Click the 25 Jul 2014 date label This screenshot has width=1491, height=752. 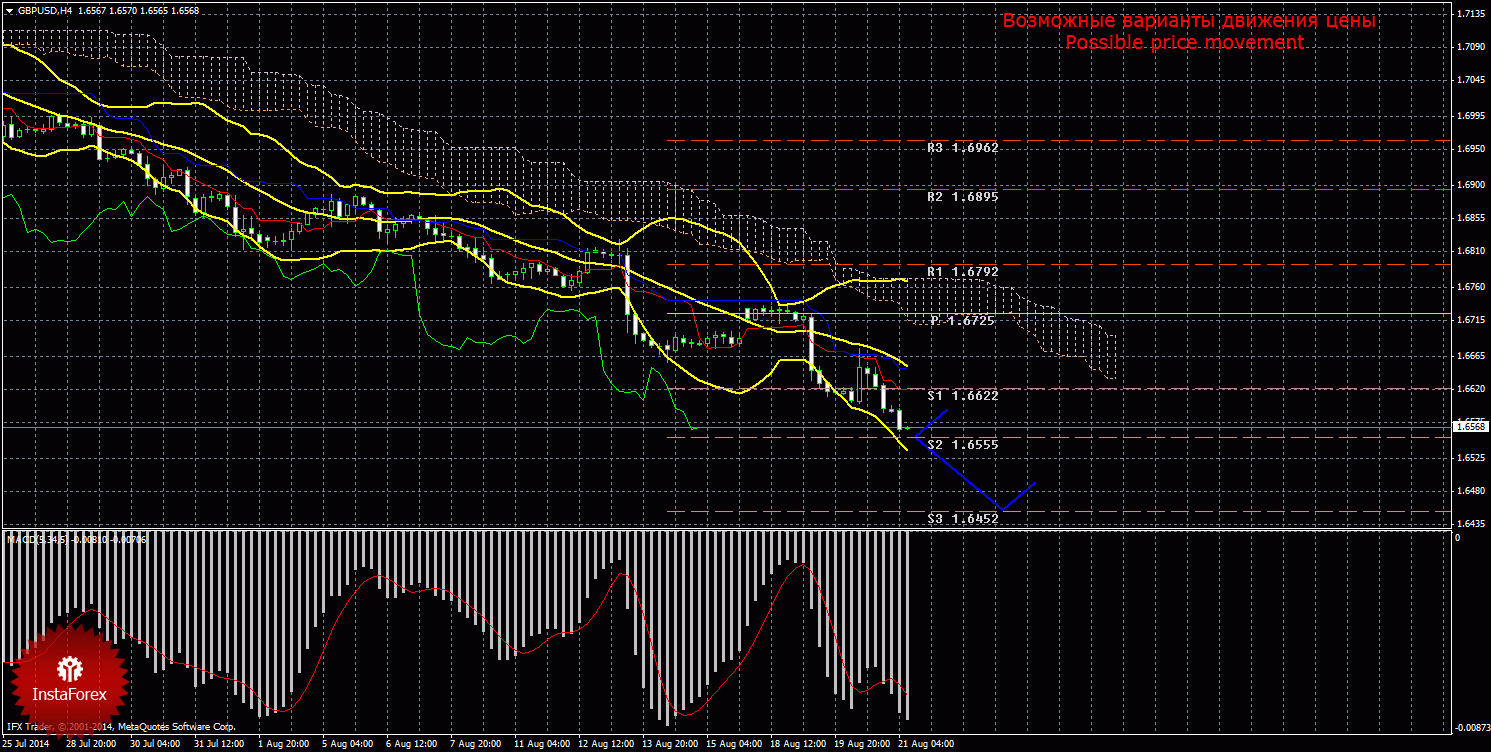pyautogui.click(x=25, y=744)
